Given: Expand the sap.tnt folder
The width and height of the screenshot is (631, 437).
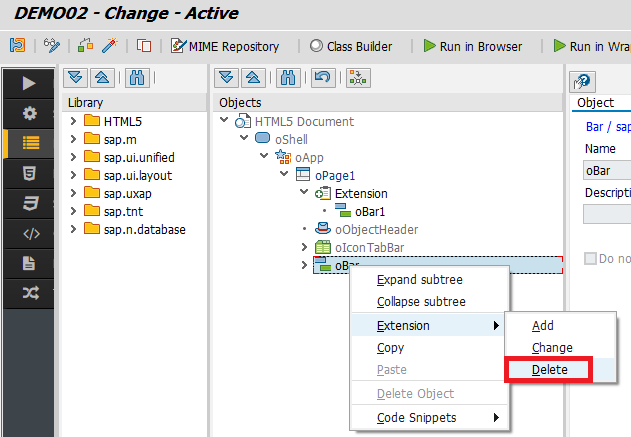Looking at the screenshot, I should pyautogui.click(x=73, y=211).
